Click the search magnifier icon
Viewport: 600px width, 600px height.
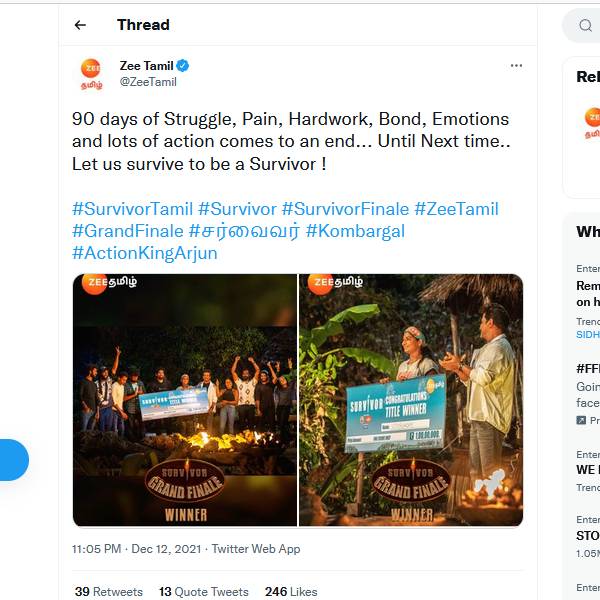coord(585,26)
